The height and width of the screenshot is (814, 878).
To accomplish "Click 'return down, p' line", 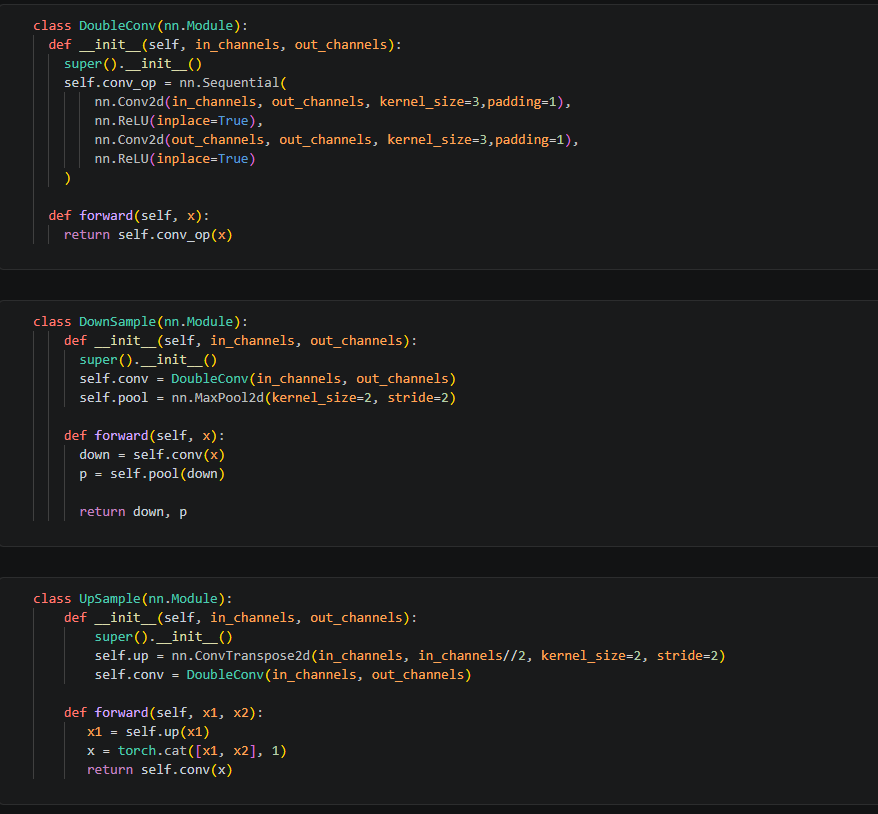I will [x=133, y=512].
